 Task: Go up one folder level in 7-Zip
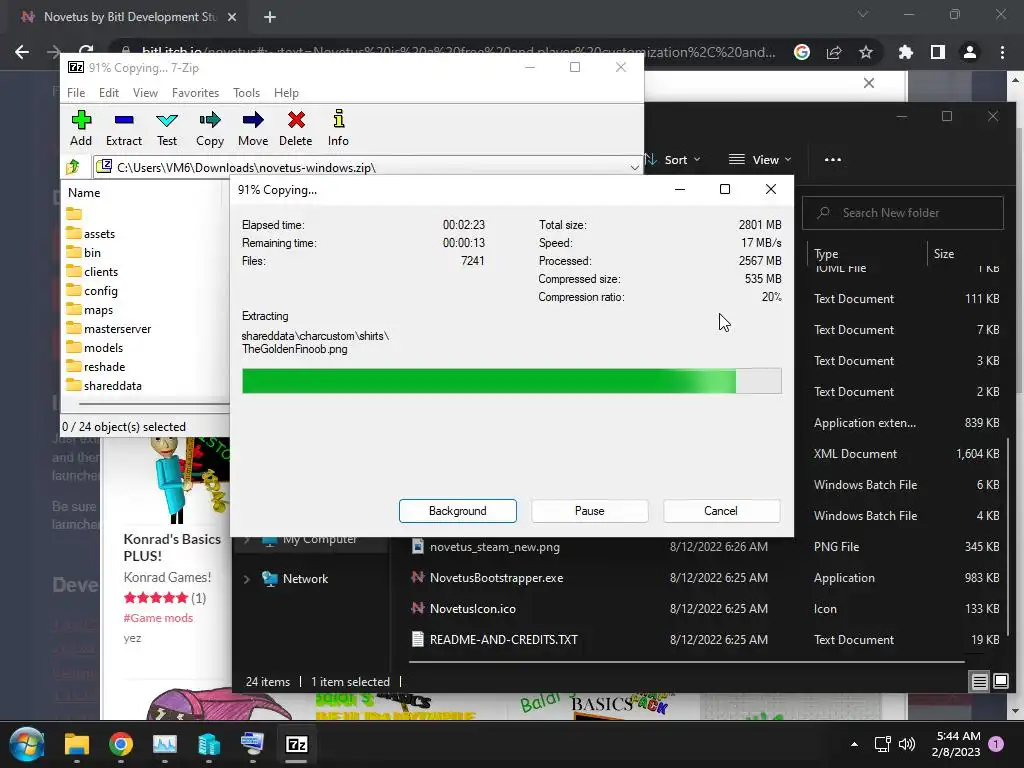[73, 167]
